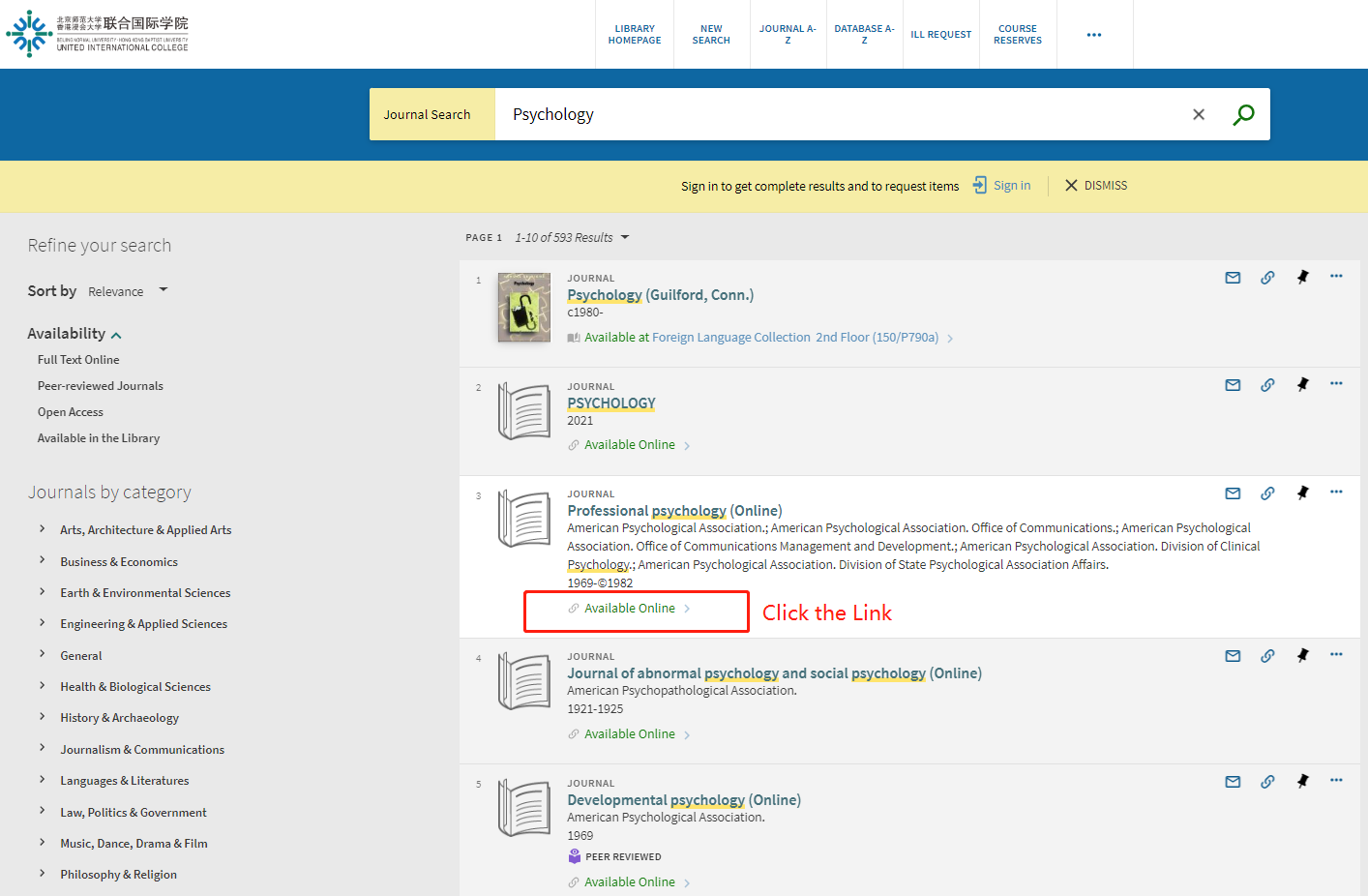This screenshot has height=896, width=1368.
Task: Dismiss the sign-in notification banner
Action: click(1095, 185)
